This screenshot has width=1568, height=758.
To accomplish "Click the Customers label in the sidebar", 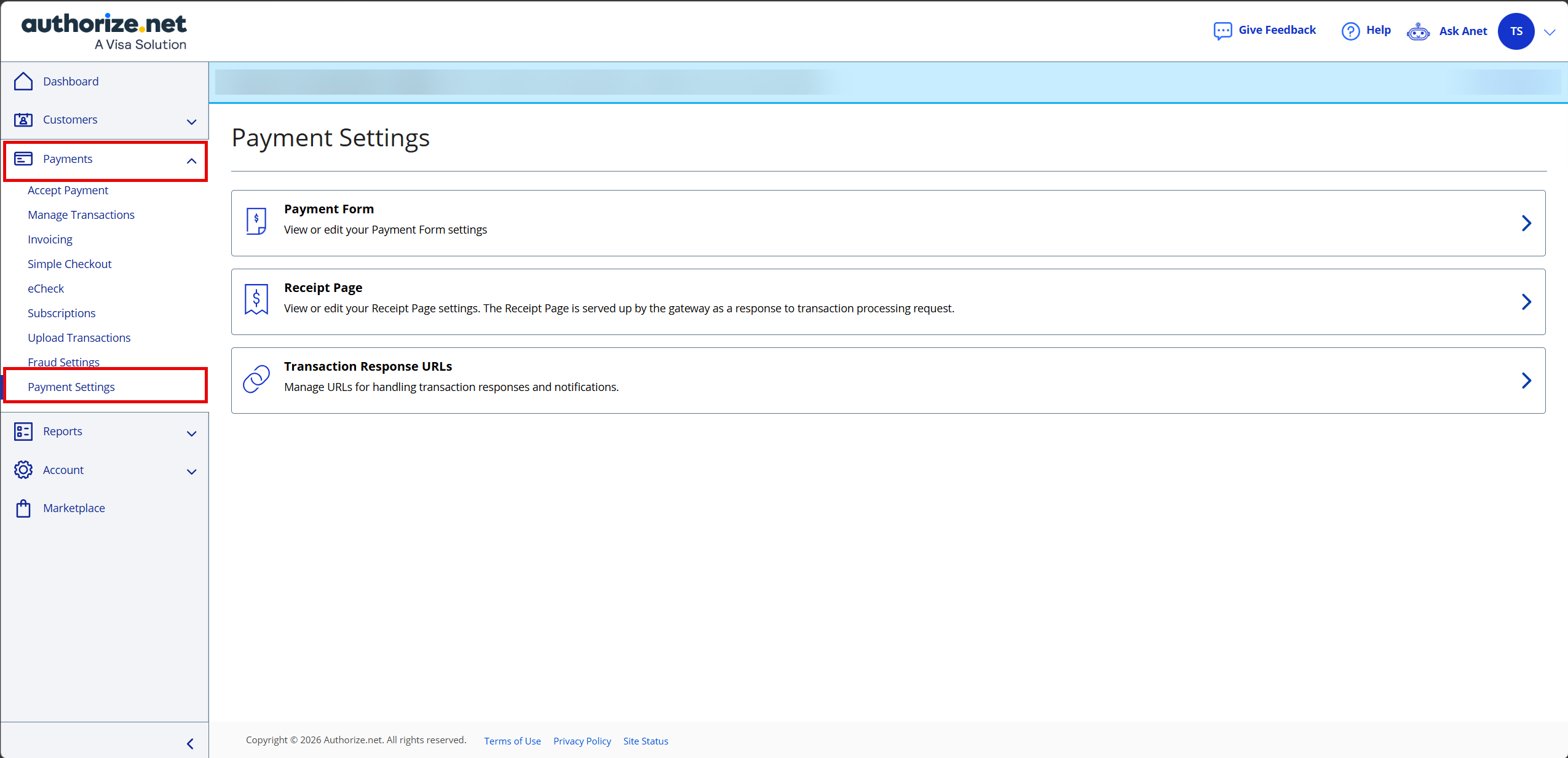I will tap(70, 119).
